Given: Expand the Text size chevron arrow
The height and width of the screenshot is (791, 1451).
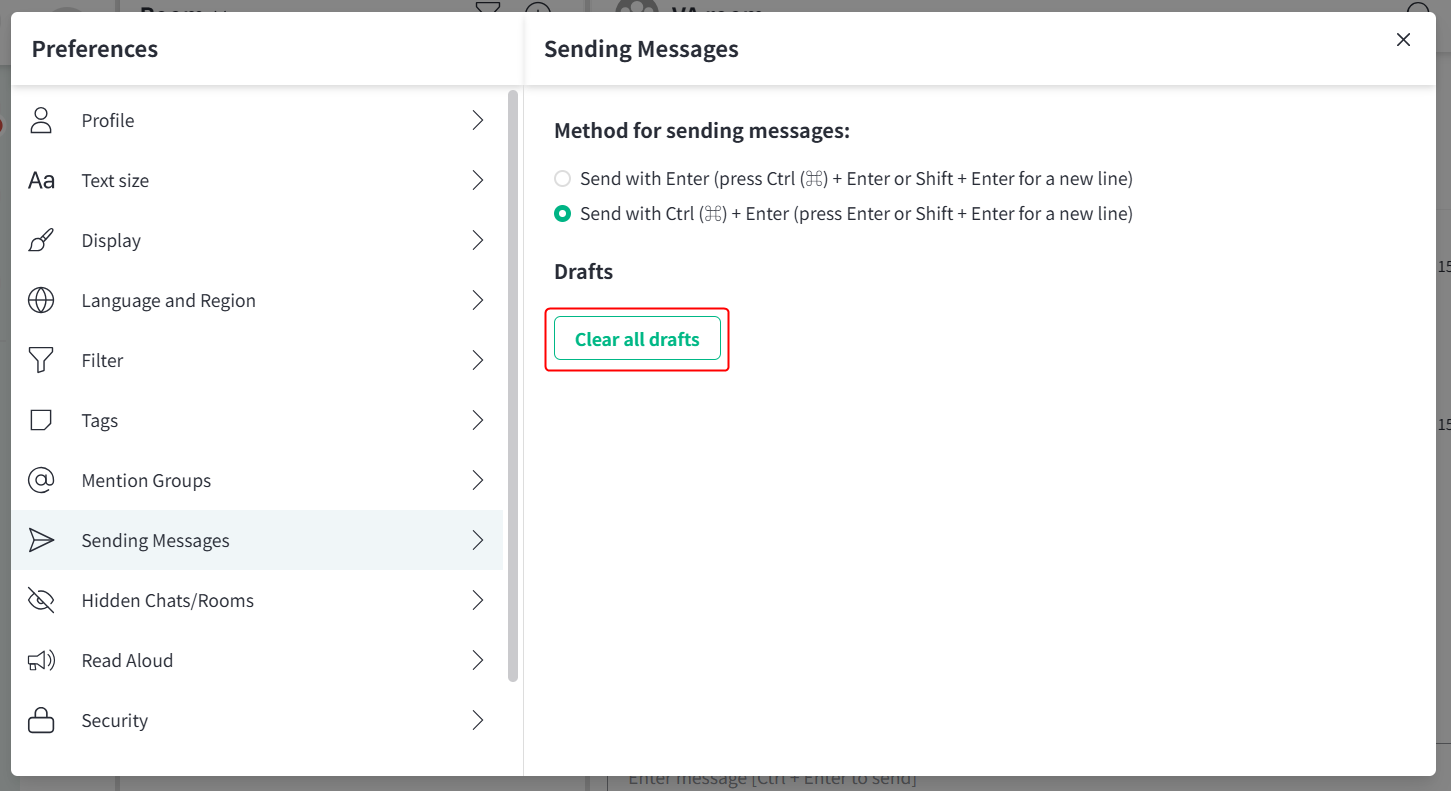Looking at the screenshot, I should coord(478,180).
